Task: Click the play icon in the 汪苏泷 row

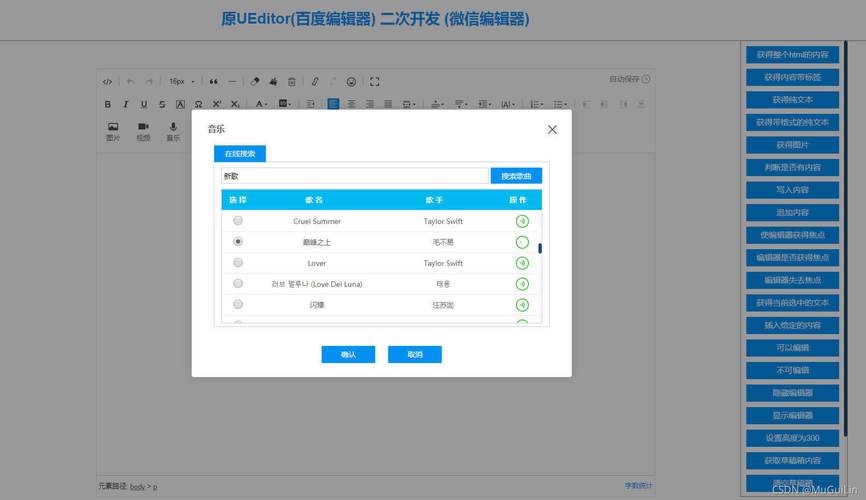Action: [x=522, y=305]
